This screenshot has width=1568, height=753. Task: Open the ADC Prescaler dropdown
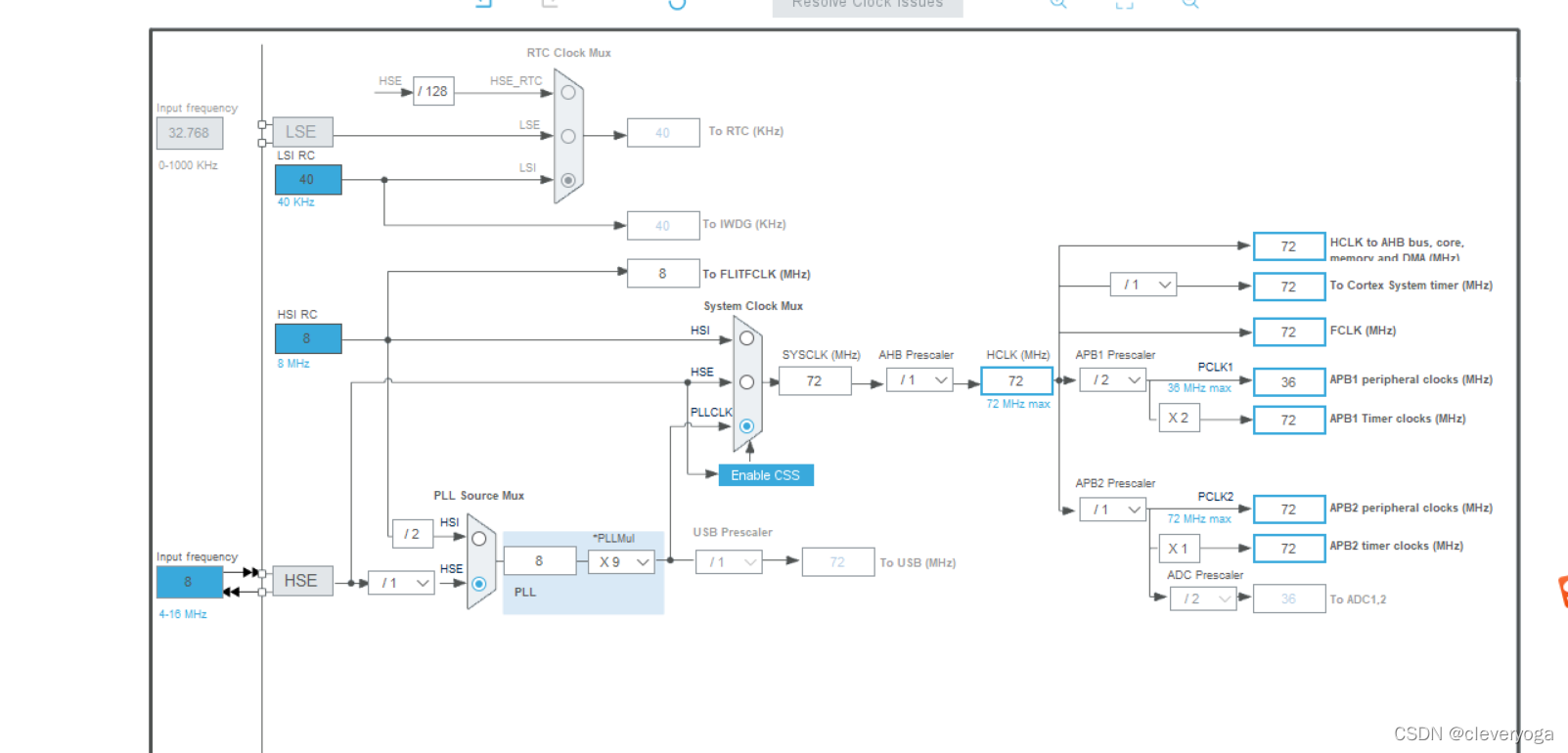[1203, 598]
